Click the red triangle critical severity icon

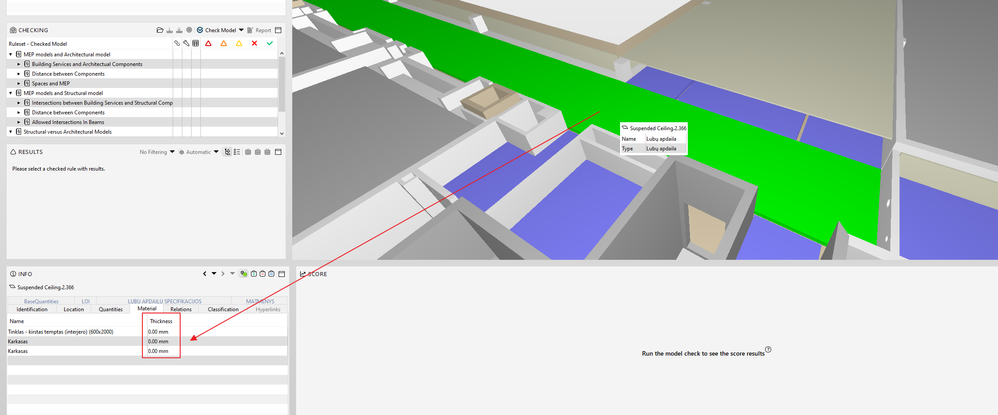pyautogui.click(x=208, y=43)
